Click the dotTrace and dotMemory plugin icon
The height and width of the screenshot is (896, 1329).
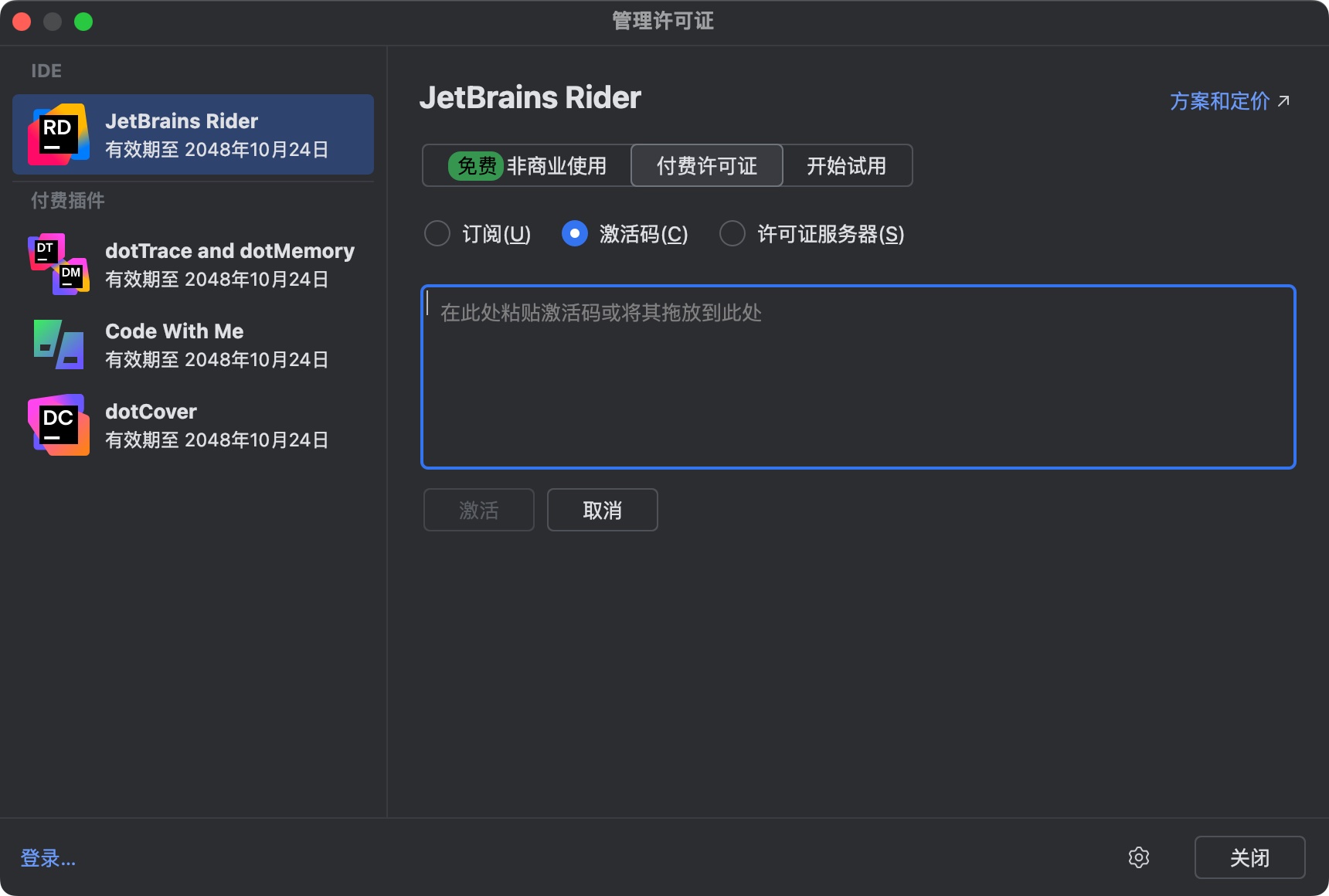click(59, 264)
